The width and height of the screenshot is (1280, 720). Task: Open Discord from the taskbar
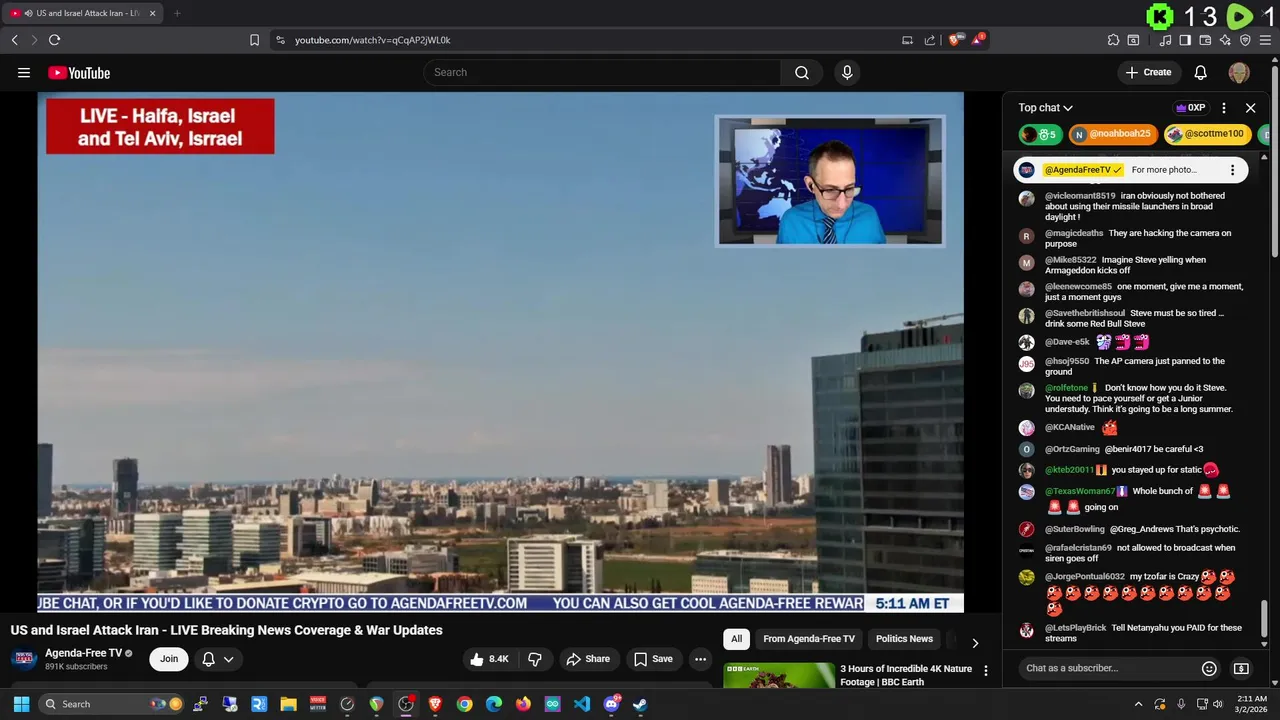pos(611,704)
